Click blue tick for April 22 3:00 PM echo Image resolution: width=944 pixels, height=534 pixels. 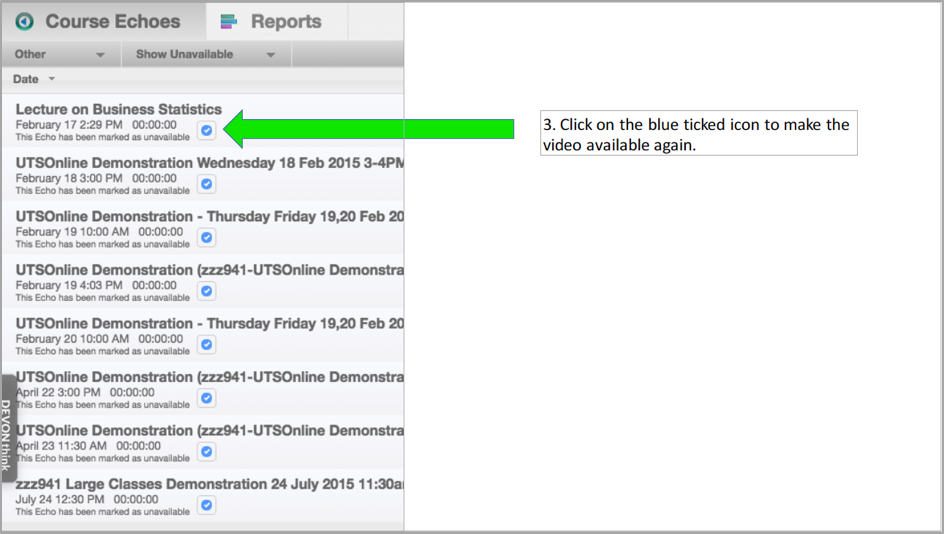pyautogui.click(x=206, y=398)
